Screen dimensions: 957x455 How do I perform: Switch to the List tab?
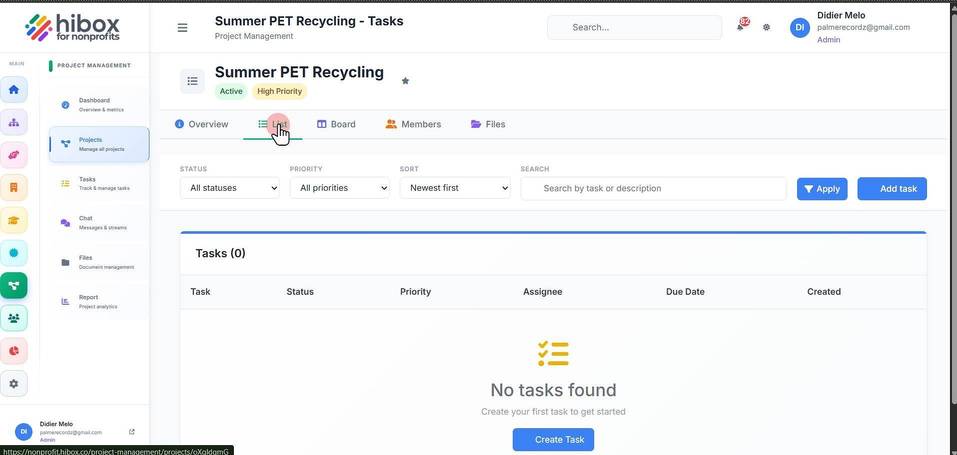click(x=272, y=124)
